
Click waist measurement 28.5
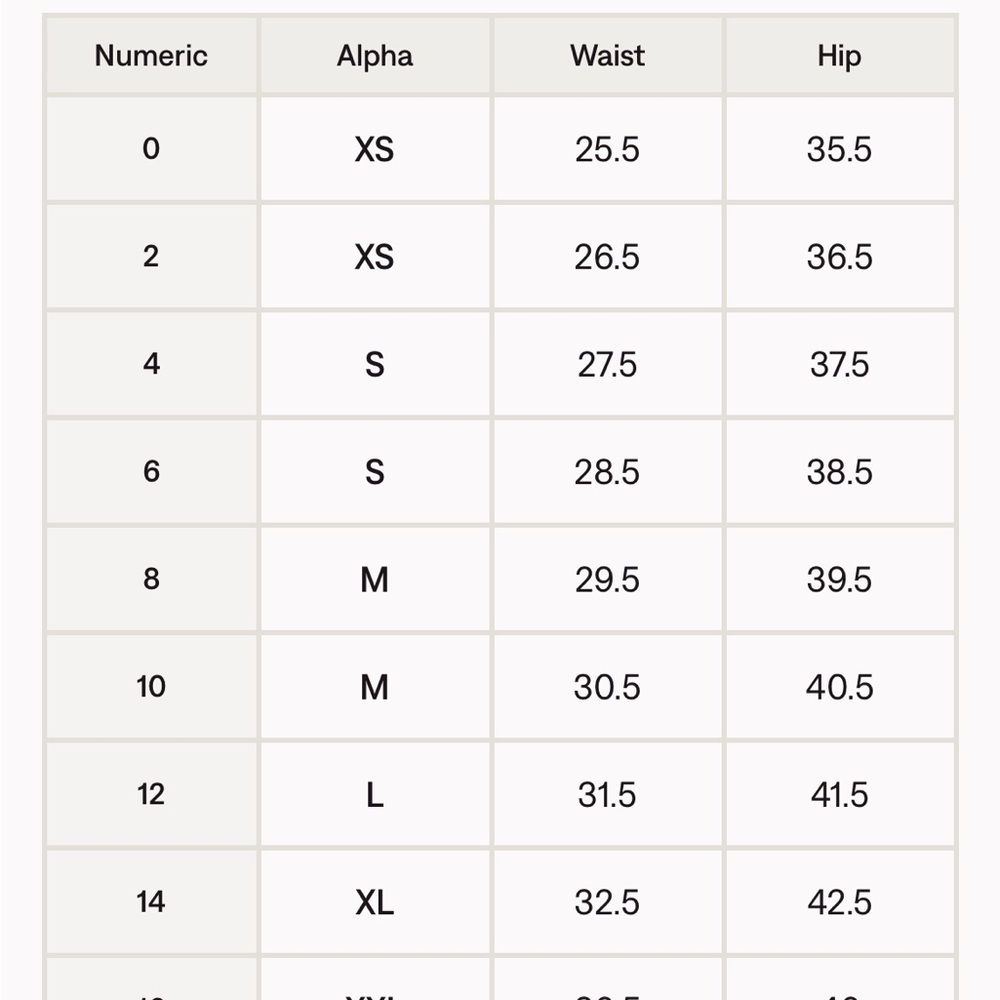607,472
